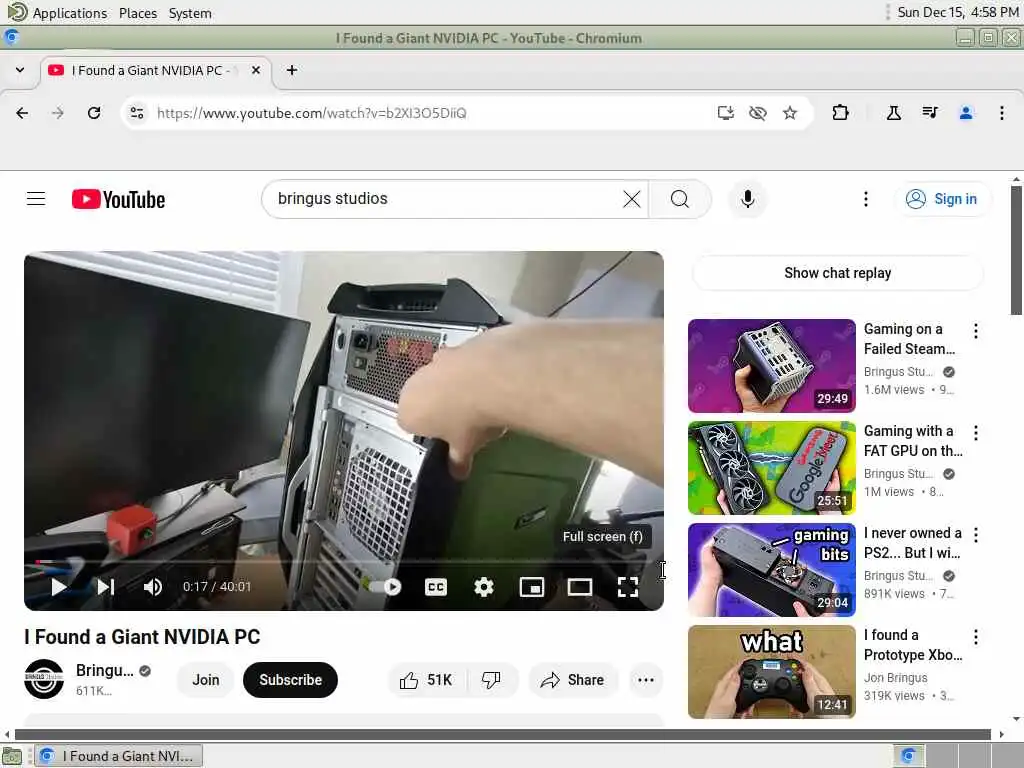Open Places menu

coord(138,13)
